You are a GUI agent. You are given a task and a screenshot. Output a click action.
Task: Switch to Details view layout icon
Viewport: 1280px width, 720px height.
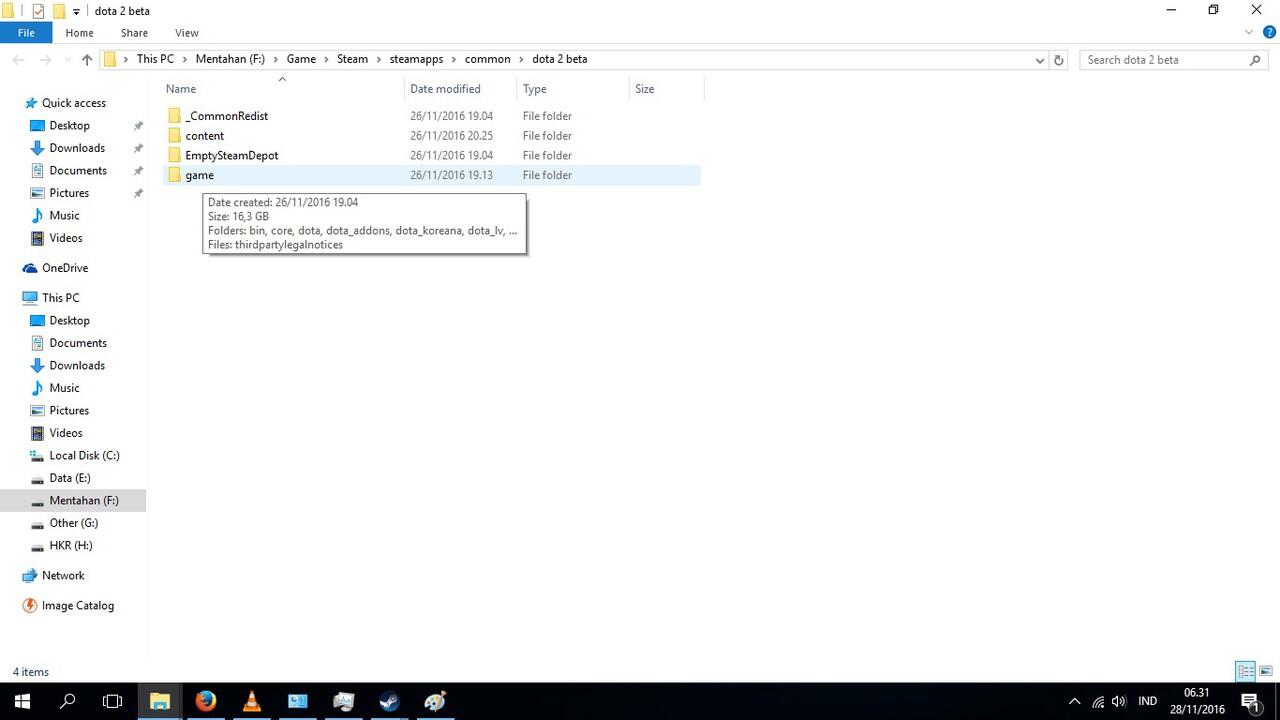pyautogui.click(x=1245, y=671)
